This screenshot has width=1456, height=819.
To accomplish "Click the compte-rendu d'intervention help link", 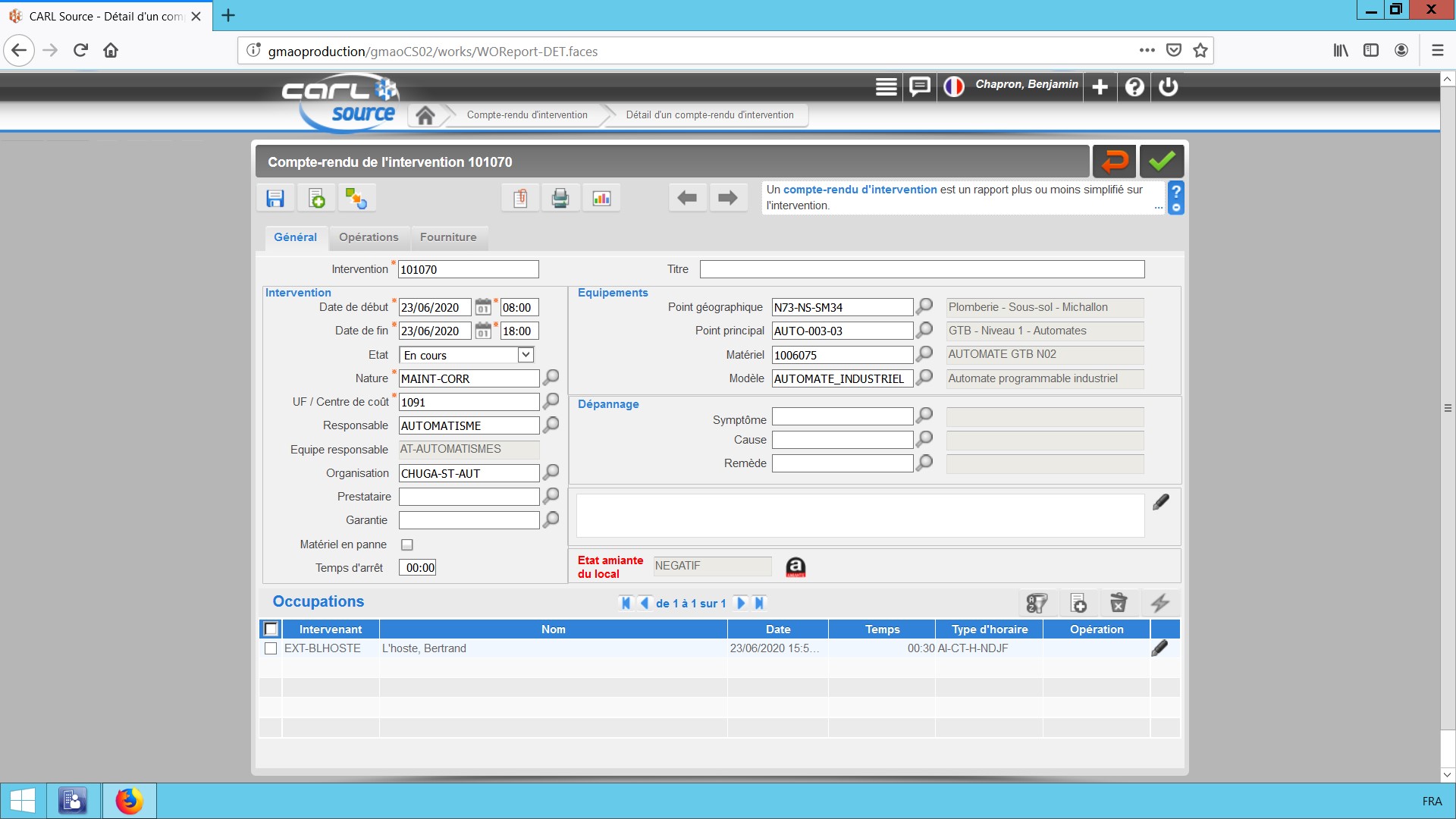I will (x=860, y=190).
